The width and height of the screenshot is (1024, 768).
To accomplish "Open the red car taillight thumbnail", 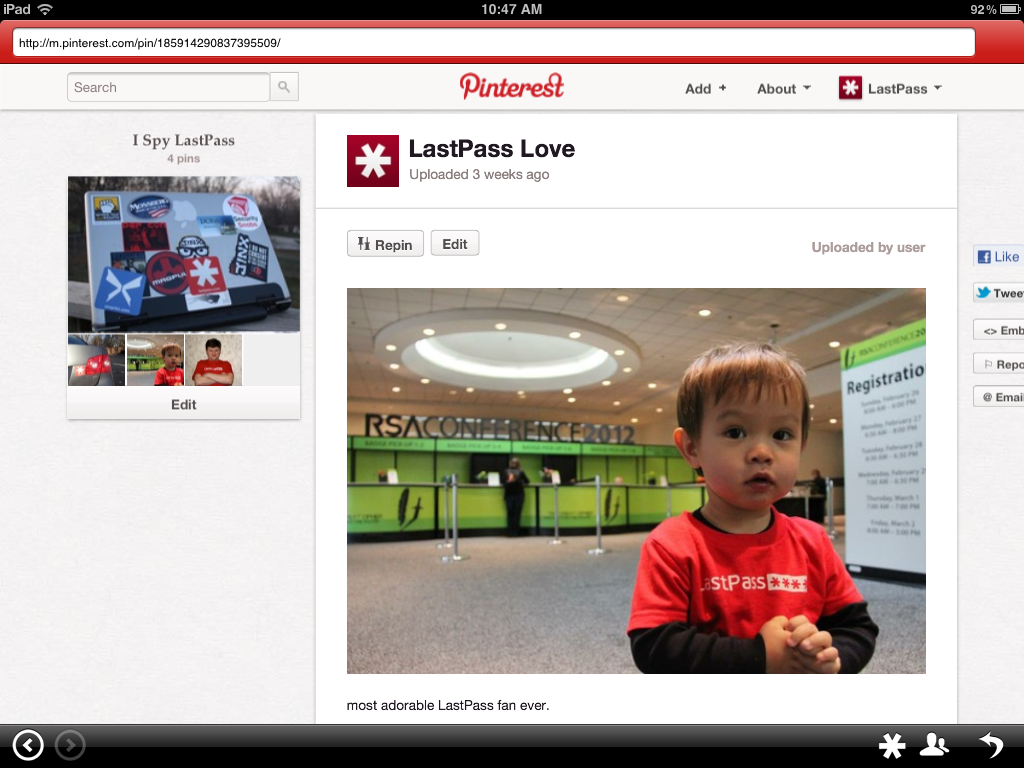I will pos(96,360).
